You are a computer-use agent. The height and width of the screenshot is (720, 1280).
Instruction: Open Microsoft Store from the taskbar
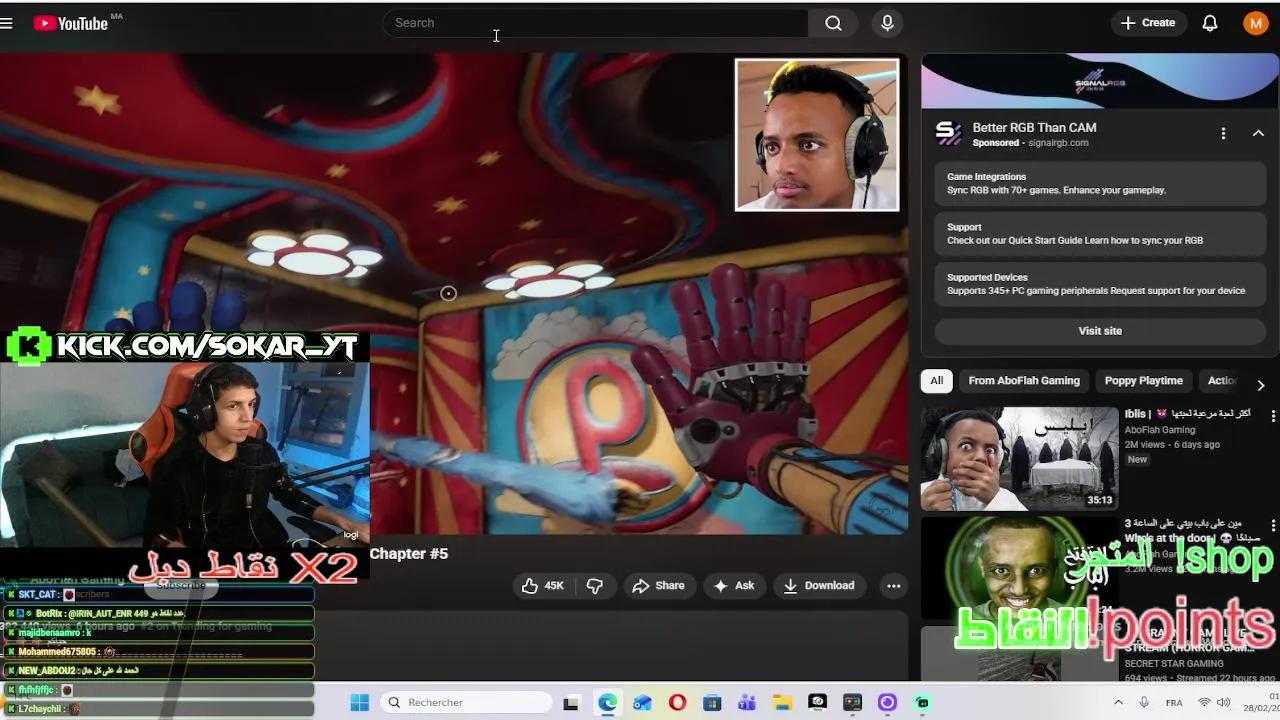pyautogui.click(x=712, y=702)
